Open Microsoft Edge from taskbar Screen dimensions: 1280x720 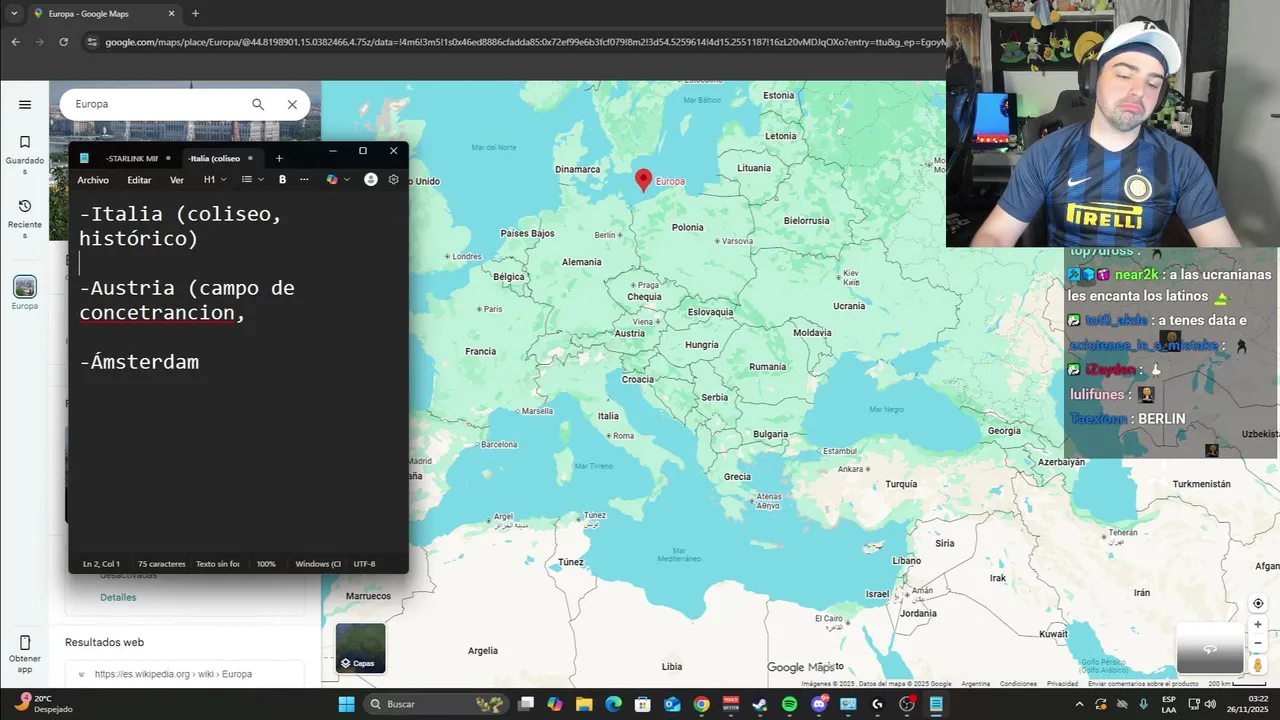(613, 704)
